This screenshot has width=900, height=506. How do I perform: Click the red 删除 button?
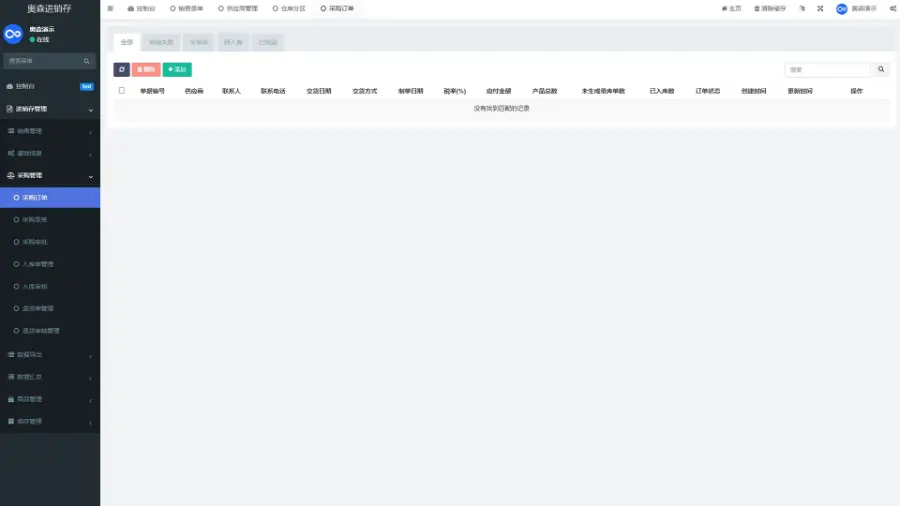tap(146, 70)
